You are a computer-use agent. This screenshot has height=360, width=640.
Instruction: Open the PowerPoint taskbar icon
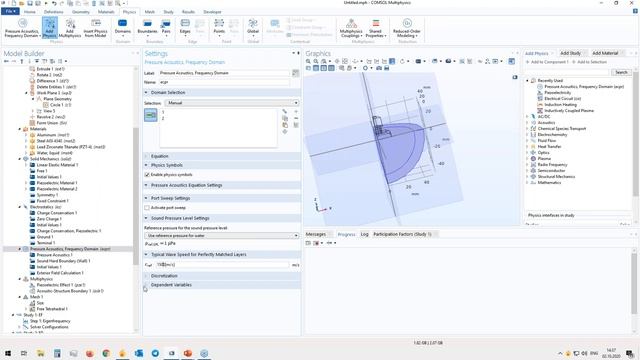pyautogui.click(x=188, y=353)
